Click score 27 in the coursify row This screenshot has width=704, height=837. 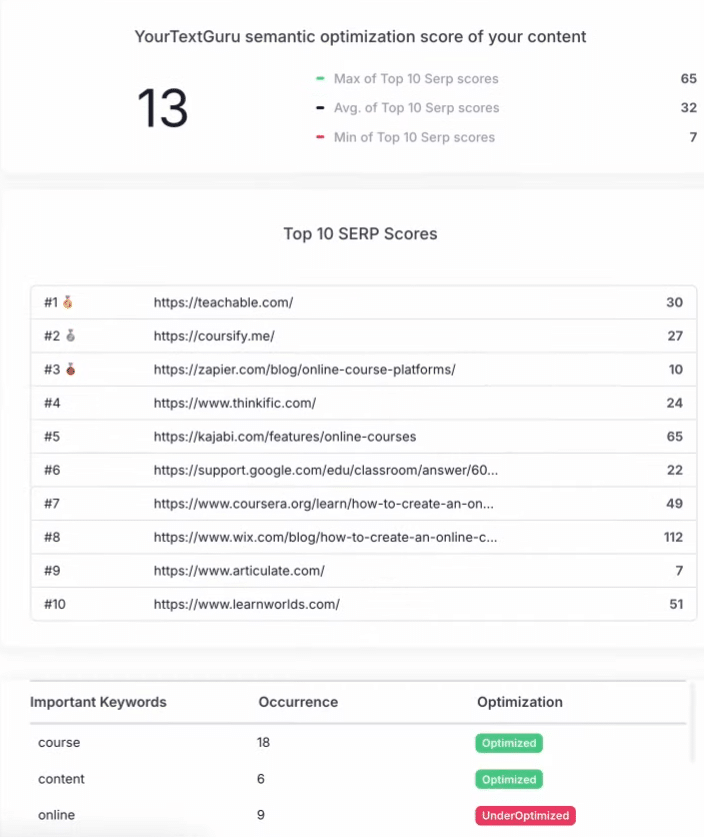[675, 336]
